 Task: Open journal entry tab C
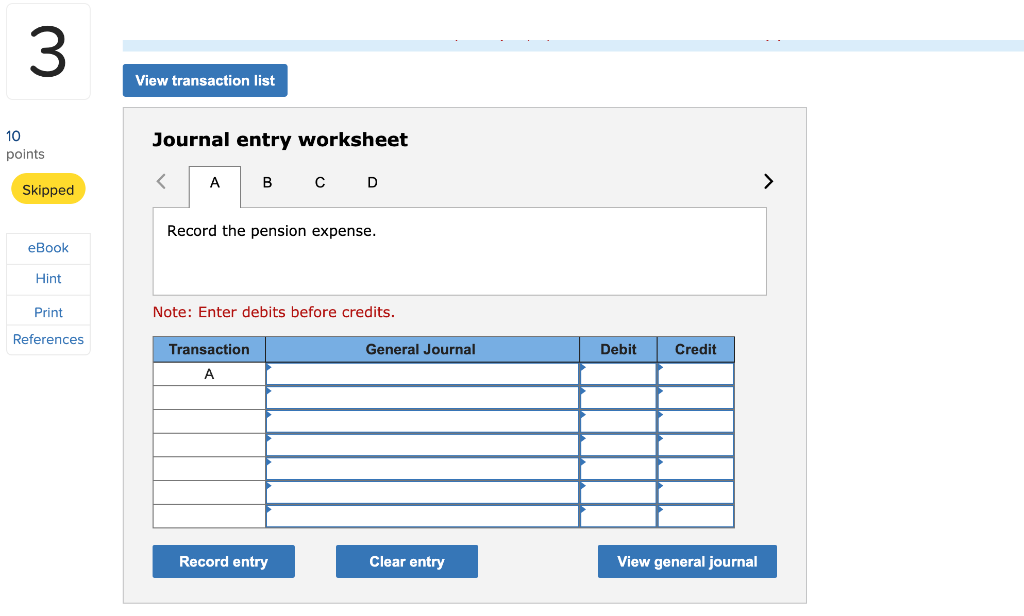click(319, 183)
